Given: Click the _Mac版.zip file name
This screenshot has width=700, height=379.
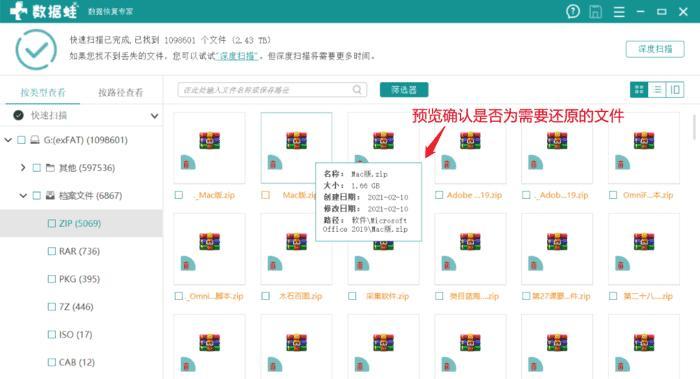Looking at the screenshot, I should pos(214,195).
